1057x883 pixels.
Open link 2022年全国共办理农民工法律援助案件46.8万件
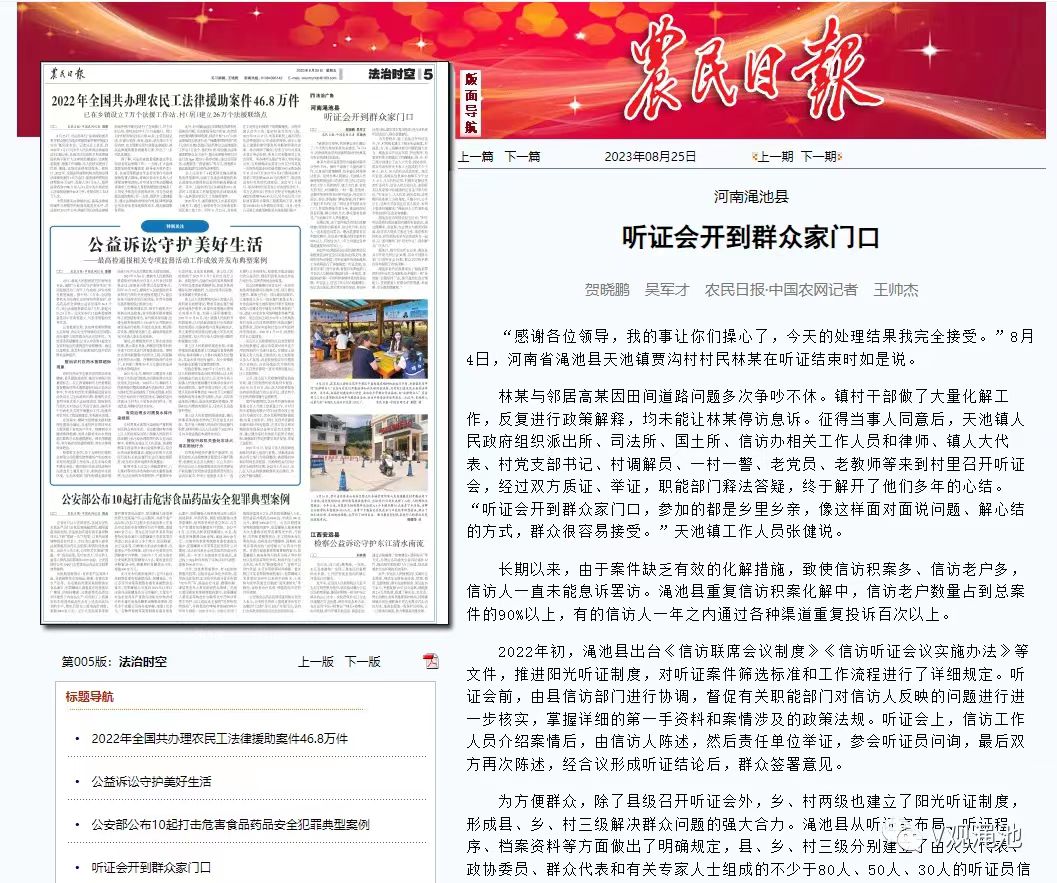point(219,738)
